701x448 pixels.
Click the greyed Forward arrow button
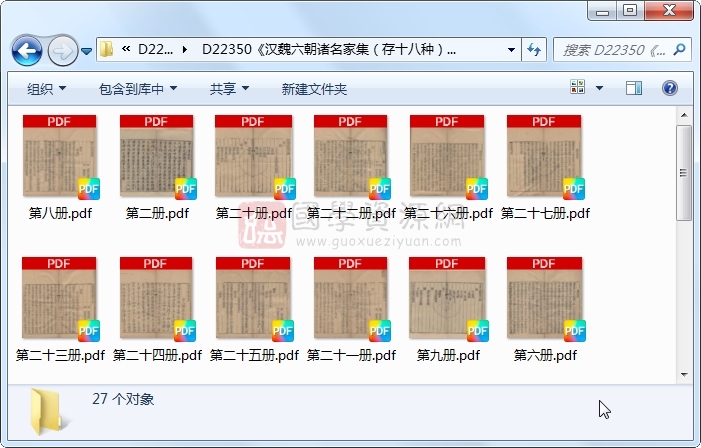62,51
